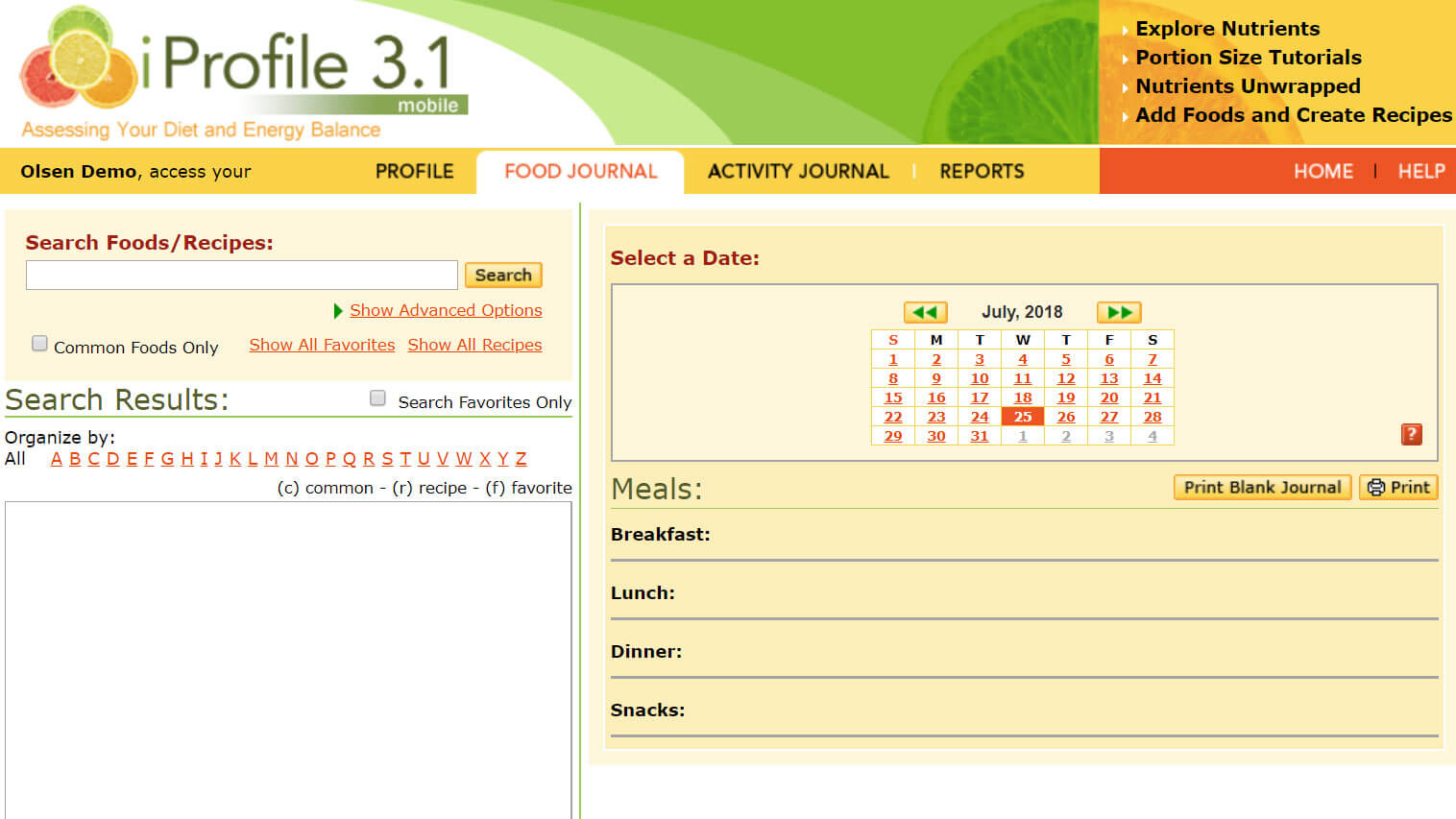This screenshot has height=819, width=1456.
Task: Select July 21 in the calendar
Action: pyautogui.click(x=1153, y=397)
